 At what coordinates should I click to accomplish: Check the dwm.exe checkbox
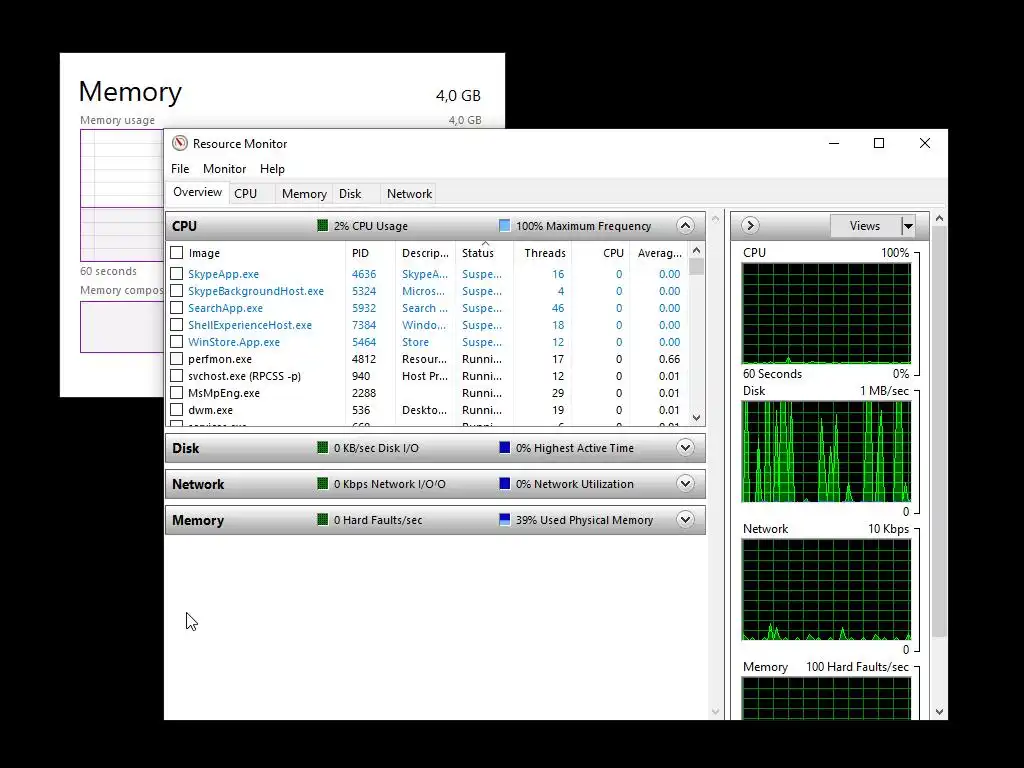pos(176,409)
